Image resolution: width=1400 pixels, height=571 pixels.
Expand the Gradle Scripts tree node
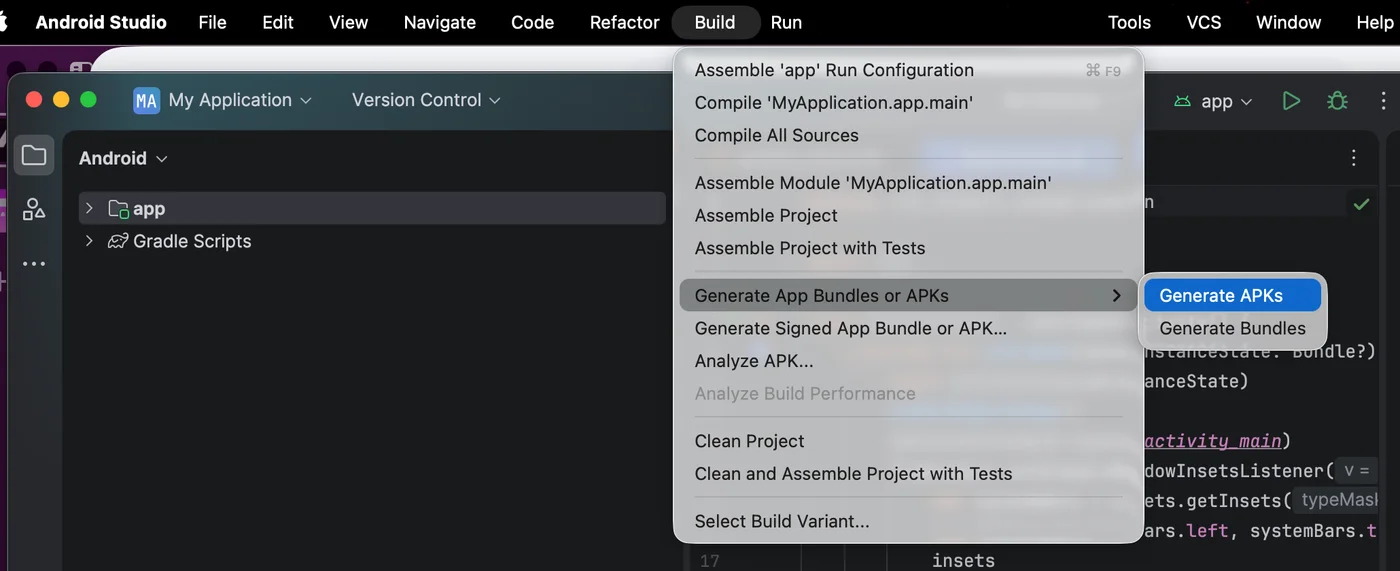89,241
